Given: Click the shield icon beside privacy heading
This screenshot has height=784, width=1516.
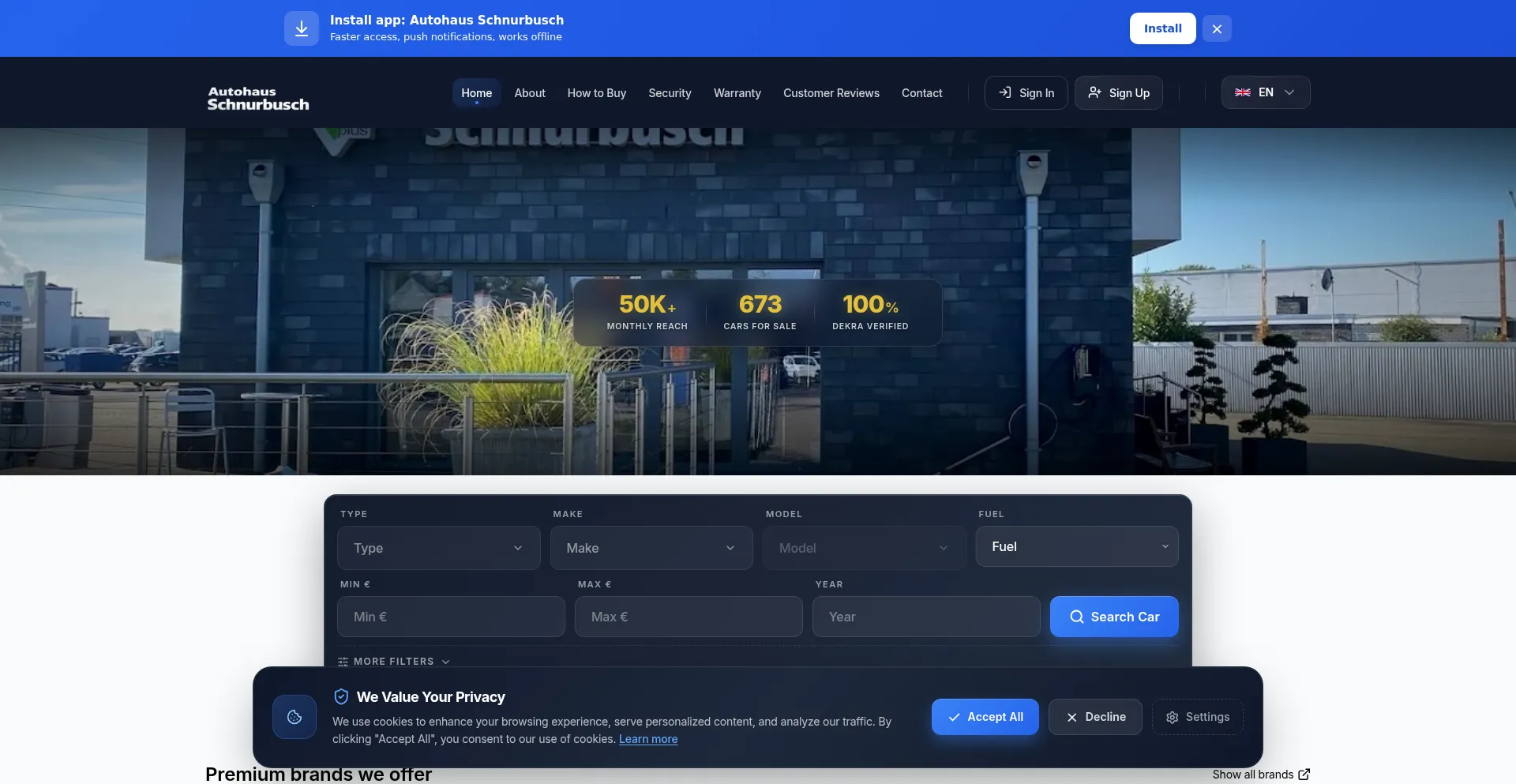Looking at the screenshot, I should coord(341,696).
